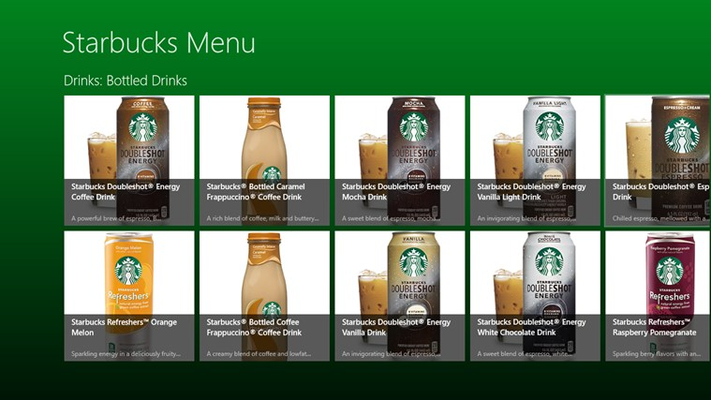711x400 pixels.
Task: Select Doubleshot Energy Mocha Drink tile
Action: (400, 161)
